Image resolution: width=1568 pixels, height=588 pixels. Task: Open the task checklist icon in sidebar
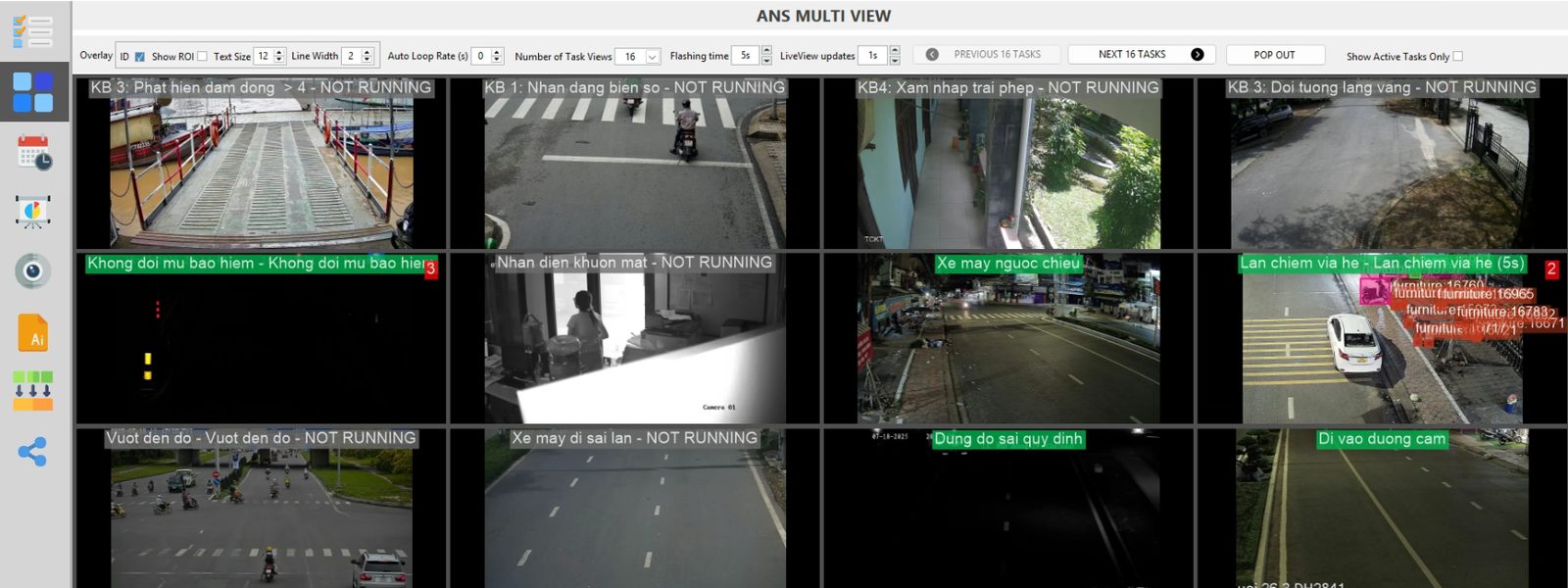[32, 30]
